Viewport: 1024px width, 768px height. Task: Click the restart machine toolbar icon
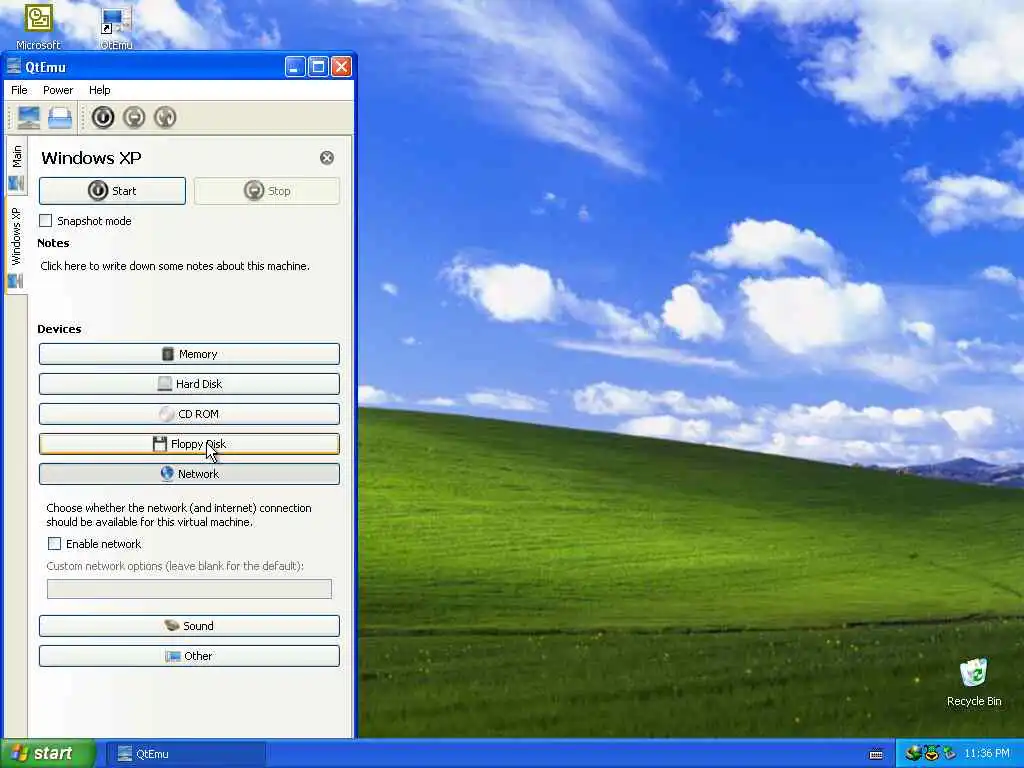[x=165, y=118]
